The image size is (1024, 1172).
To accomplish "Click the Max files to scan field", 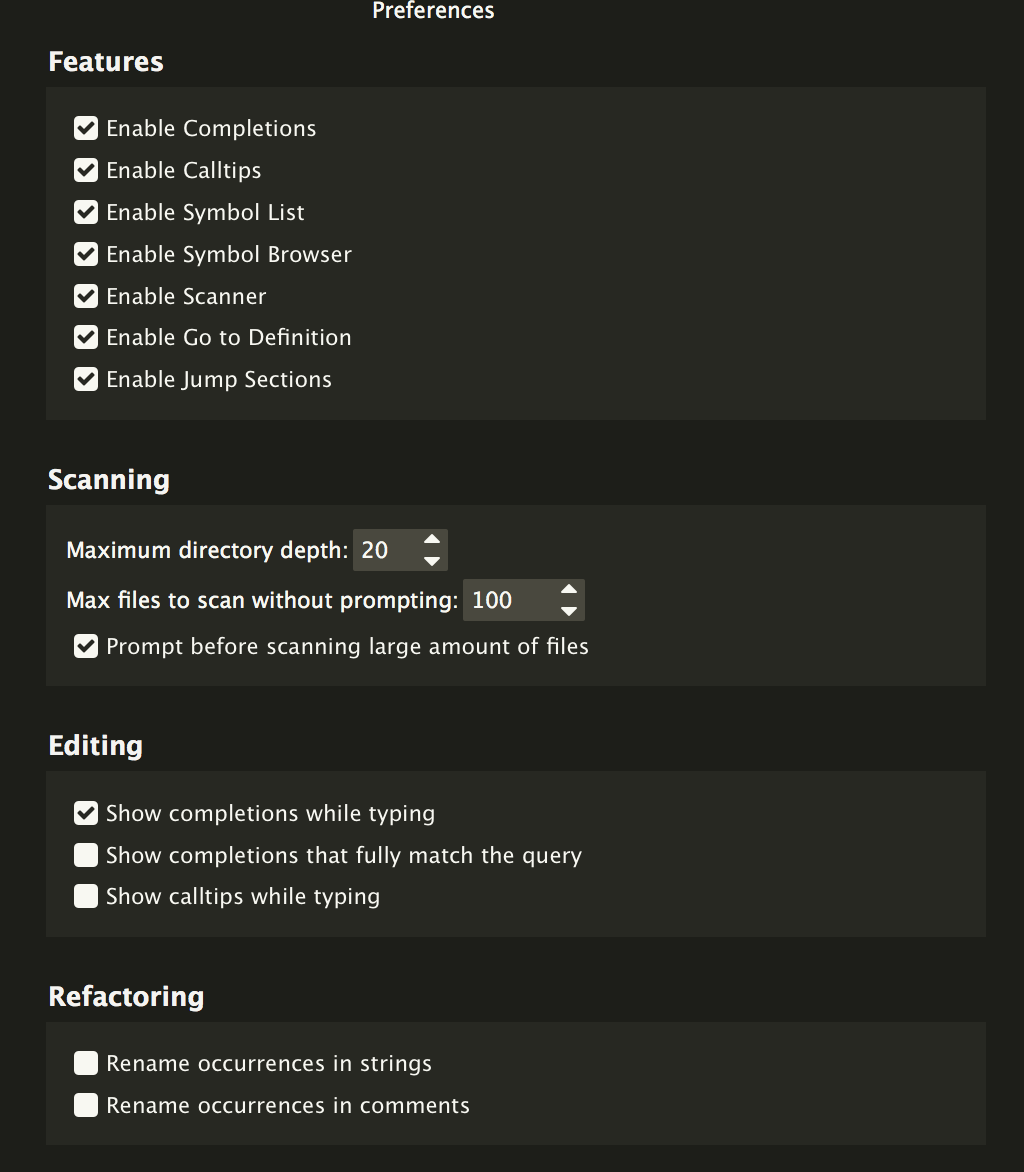I will pyautogui.click(x=510, y=600).
